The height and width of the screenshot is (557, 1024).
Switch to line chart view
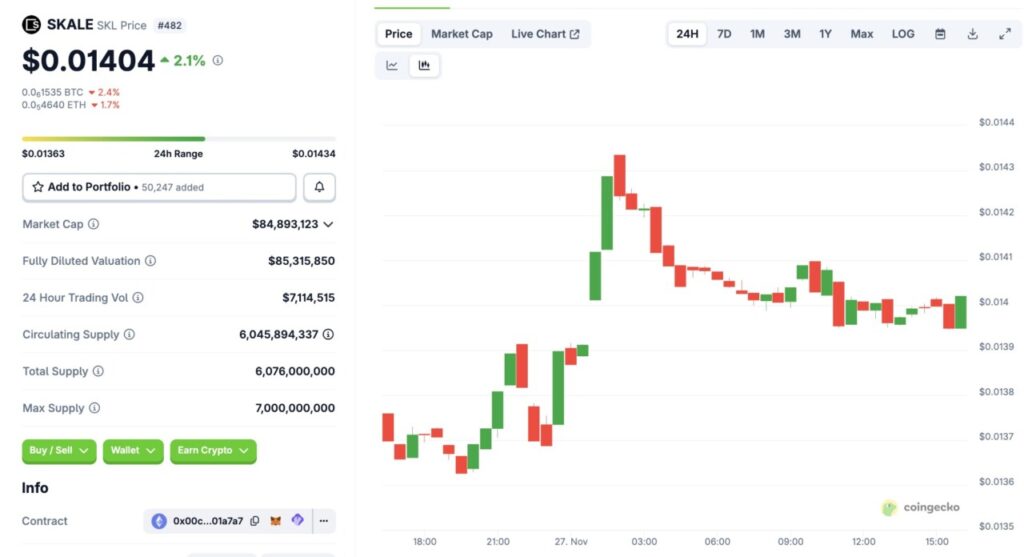pos(392,66)
